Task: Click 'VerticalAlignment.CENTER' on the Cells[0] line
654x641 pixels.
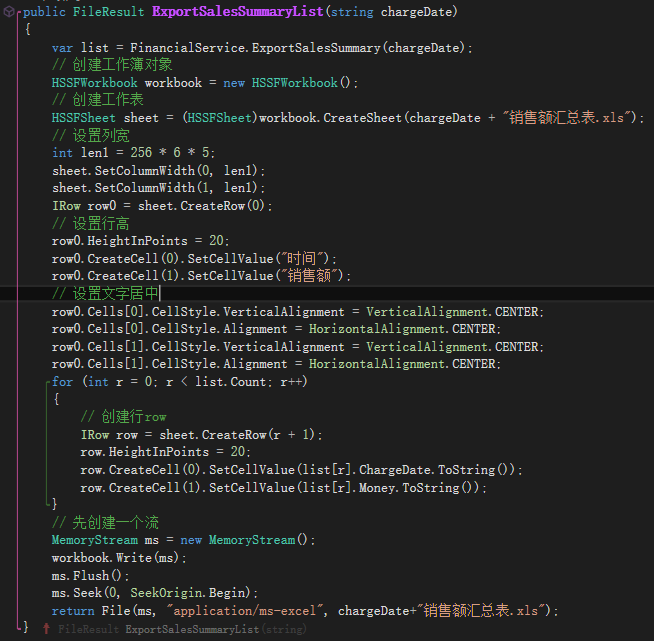Action: (453, 312)
